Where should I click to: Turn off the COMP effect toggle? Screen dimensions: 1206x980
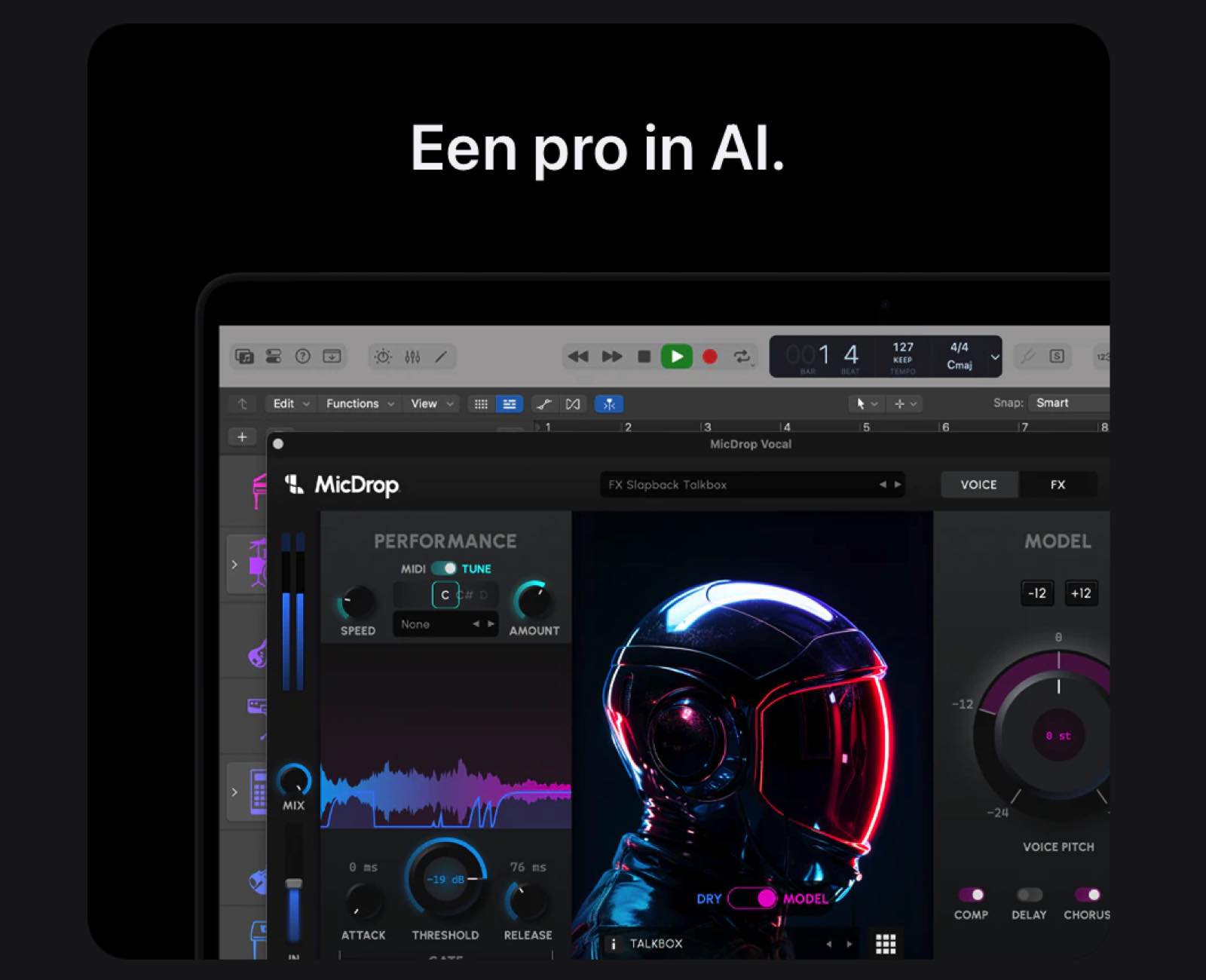[x=971, y=895]
